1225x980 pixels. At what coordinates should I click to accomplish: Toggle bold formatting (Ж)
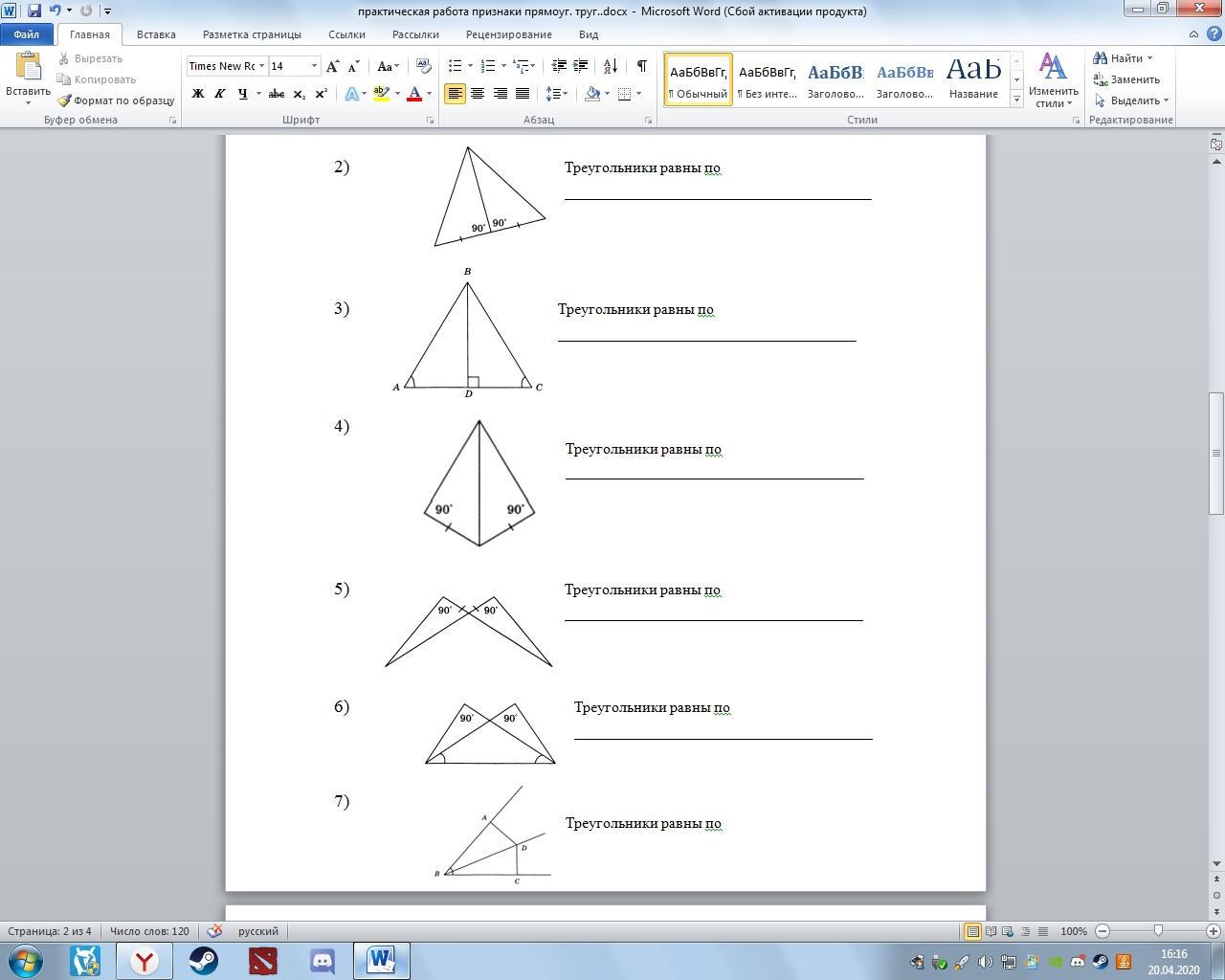(x=198, y=94)
